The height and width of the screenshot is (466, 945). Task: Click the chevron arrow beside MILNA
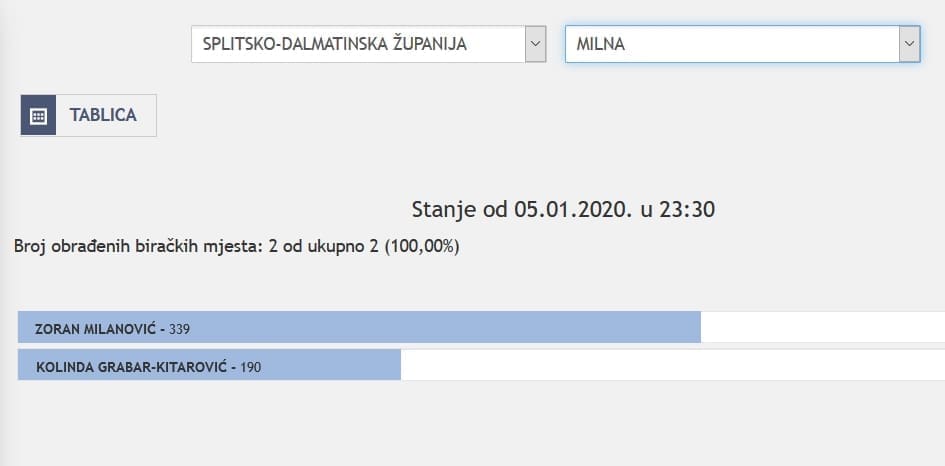pyautogui.click(x=908, y=44)
